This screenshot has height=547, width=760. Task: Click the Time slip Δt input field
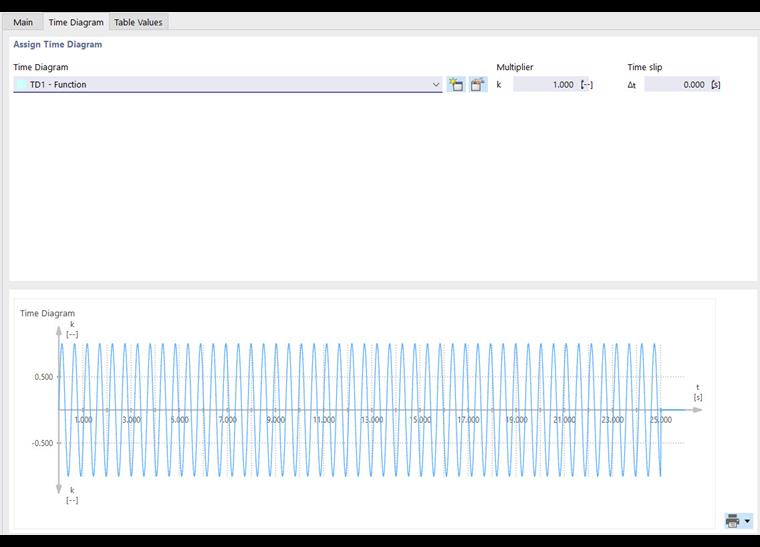pyautogui.click(x=676, y=84)
